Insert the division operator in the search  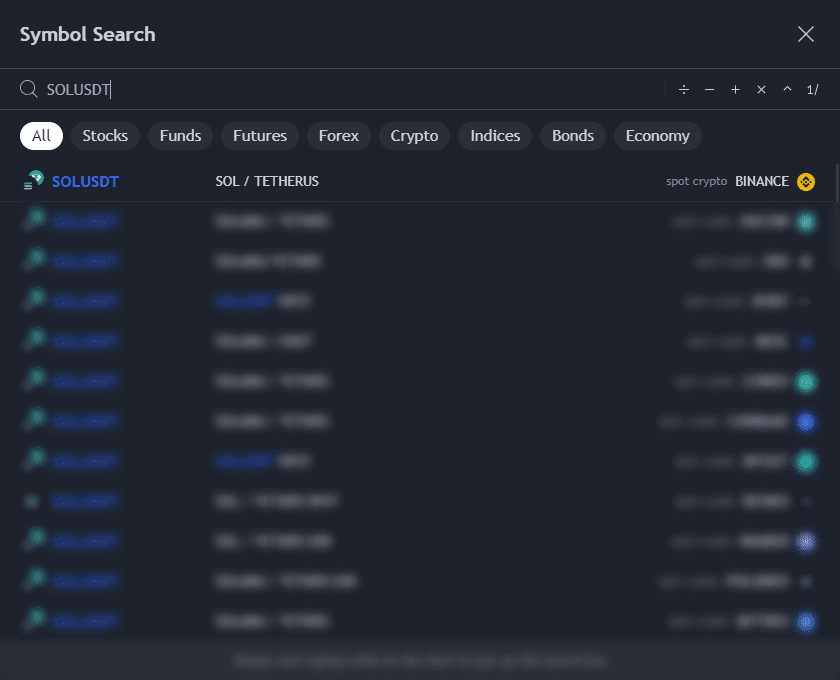(x=684, y=90)
